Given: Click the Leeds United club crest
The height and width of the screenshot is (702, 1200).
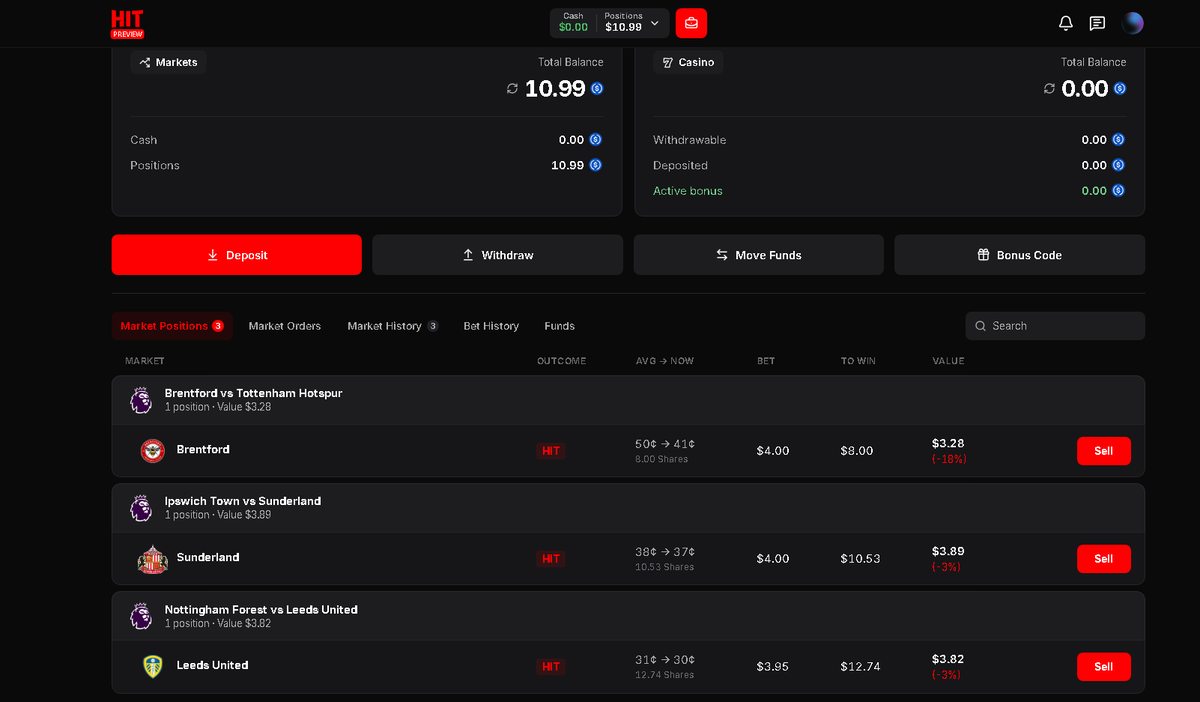Looking at the screenshot, I should point(153,666).
